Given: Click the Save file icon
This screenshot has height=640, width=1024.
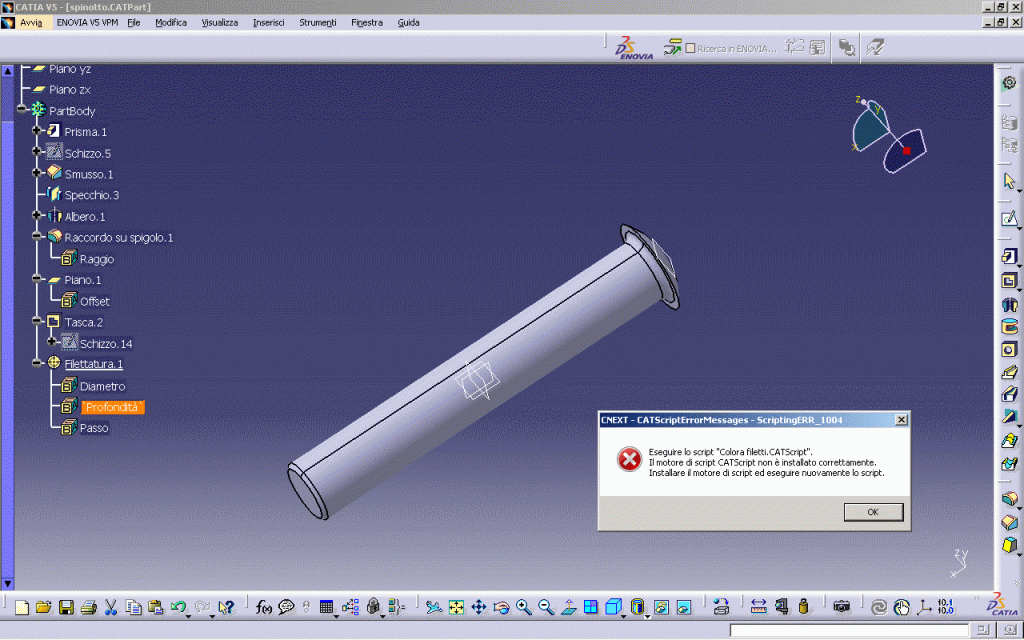Looking at the screenshot, I should (66, 607).
